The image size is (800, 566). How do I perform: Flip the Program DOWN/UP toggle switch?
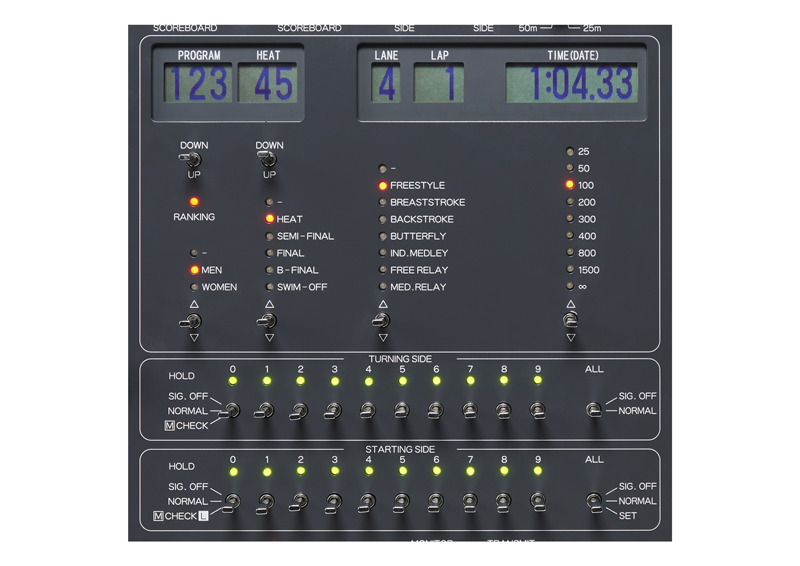tap(192, 159)
